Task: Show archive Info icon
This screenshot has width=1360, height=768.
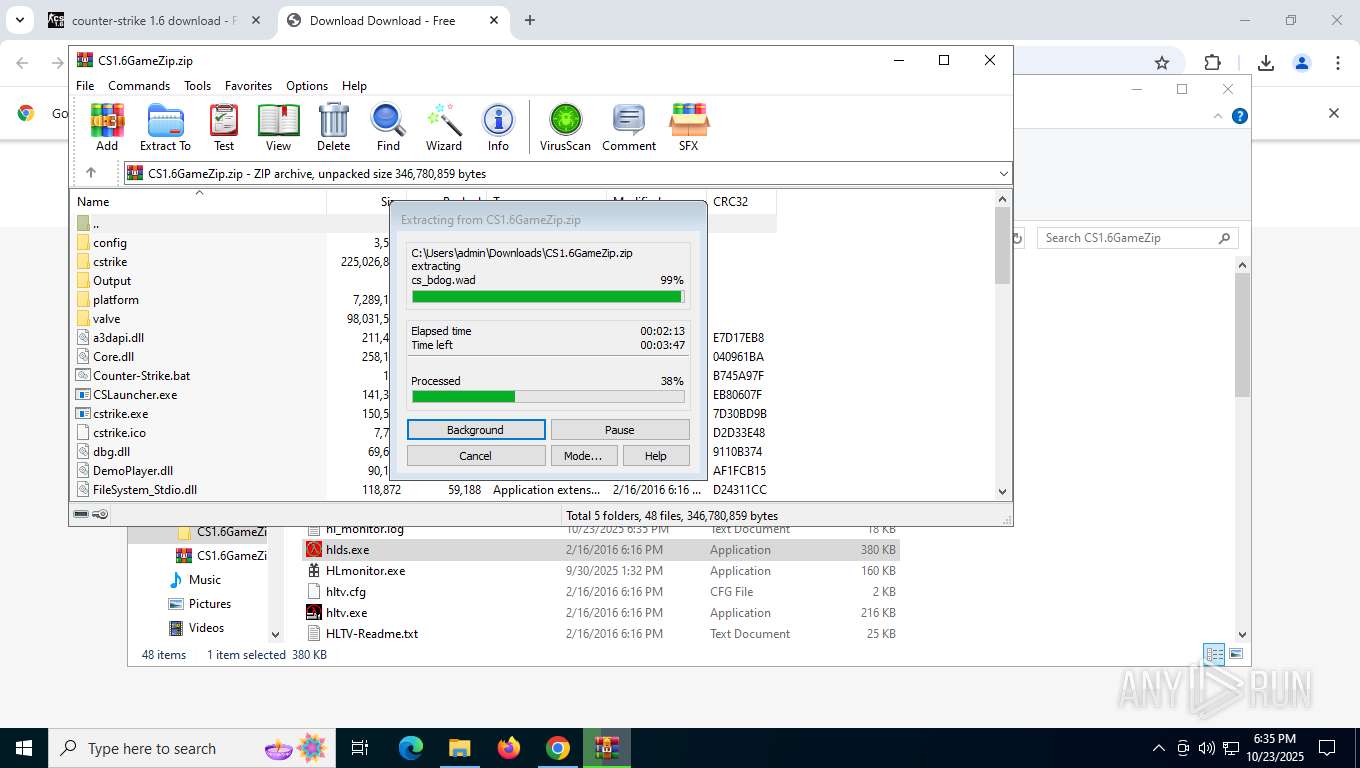Action: [498, 127]
